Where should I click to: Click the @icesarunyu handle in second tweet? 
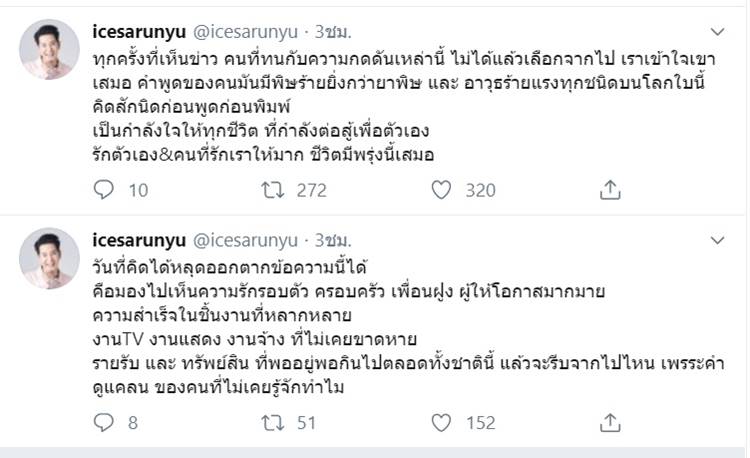pyautogui.click(x=245, y=241)
